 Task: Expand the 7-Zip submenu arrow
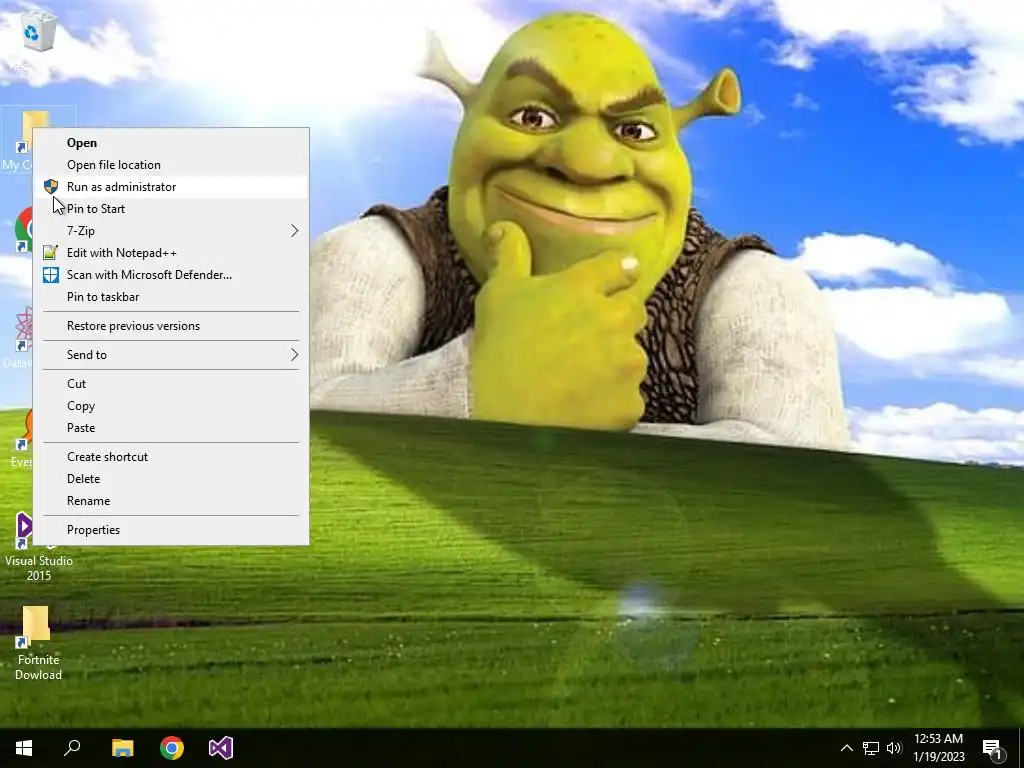(x=294, y=231)
